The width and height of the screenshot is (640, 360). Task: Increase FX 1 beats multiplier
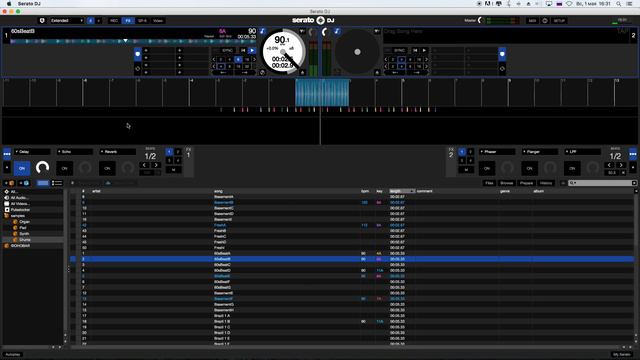[x=156, y=165]
